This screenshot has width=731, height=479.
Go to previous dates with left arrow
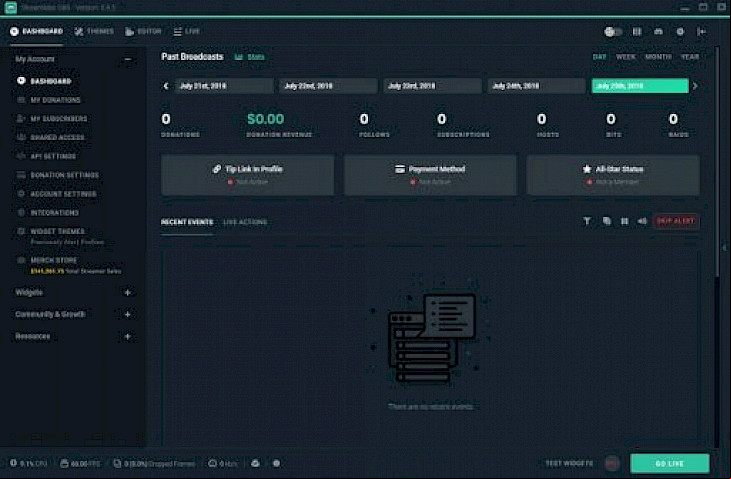[166, 86]
